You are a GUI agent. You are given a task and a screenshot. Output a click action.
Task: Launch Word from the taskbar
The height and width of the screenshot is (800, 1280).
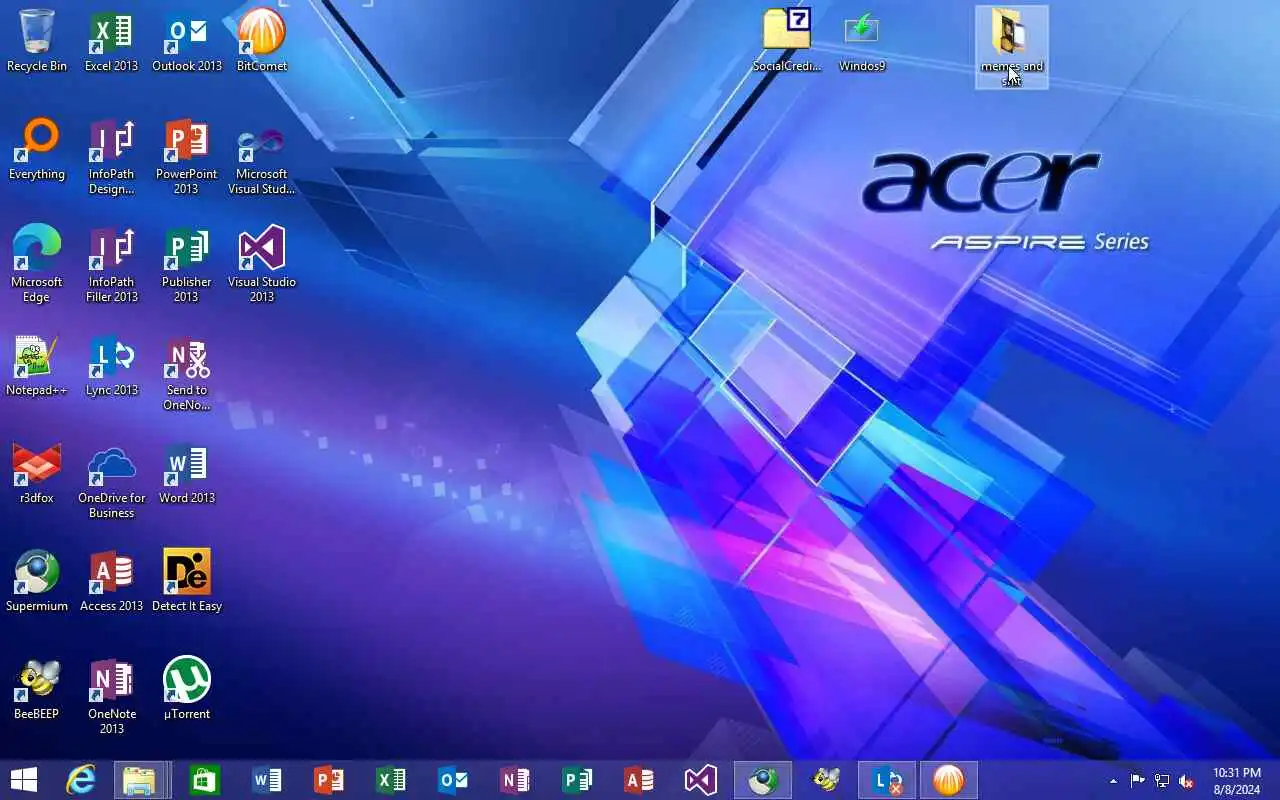[x=267, y=780]
